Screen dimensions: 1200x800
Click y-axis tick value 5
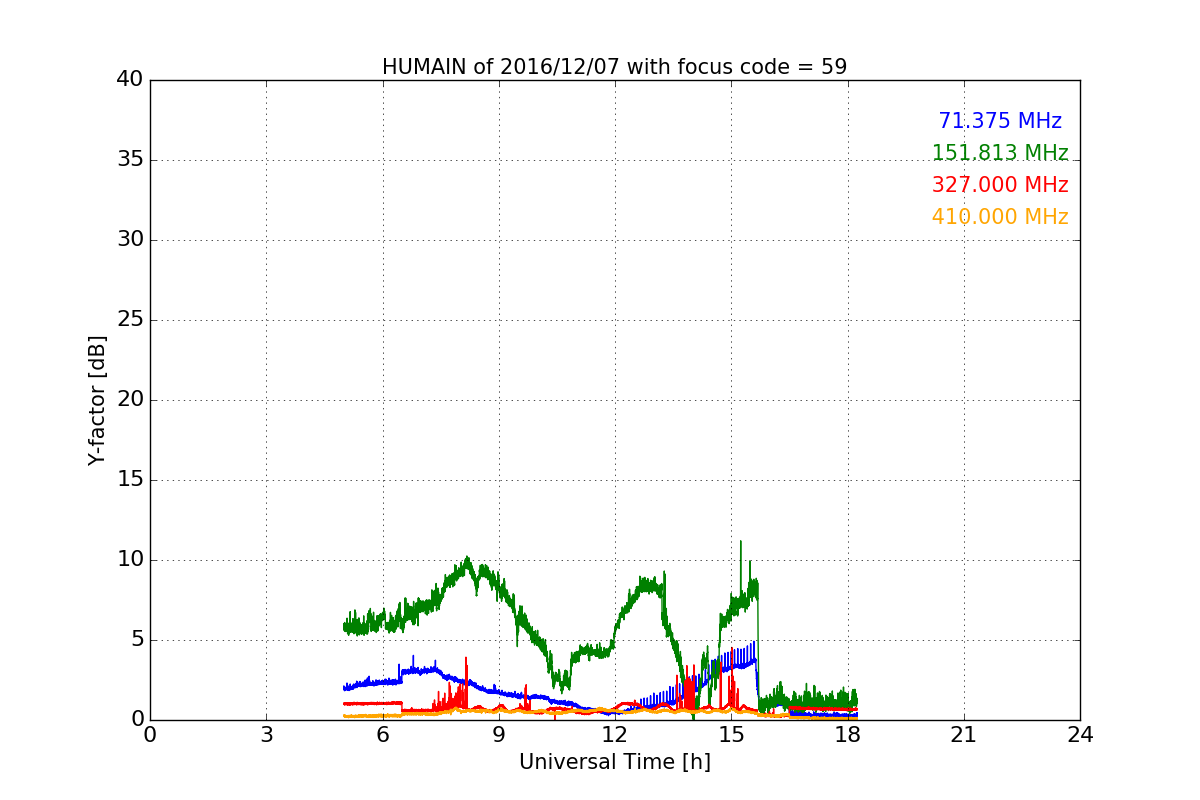coord(136,640)
